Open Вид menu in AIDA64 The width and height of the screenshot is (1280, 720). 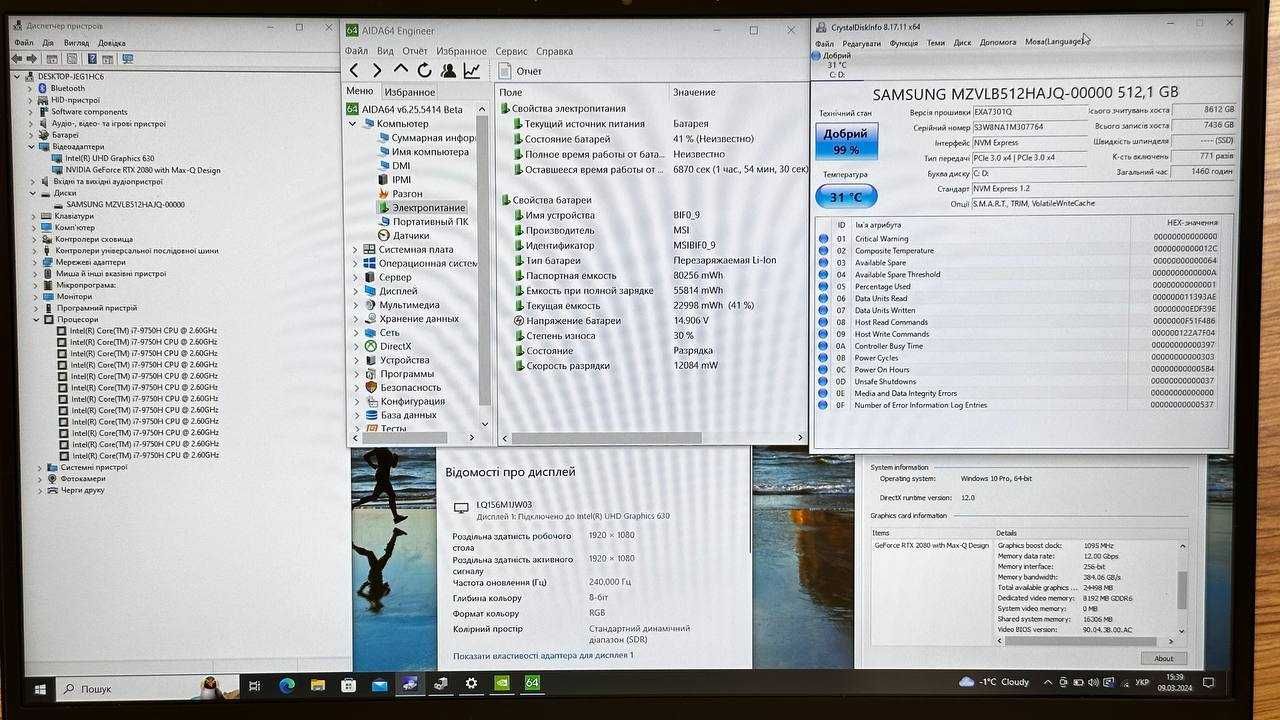point(385,51)
